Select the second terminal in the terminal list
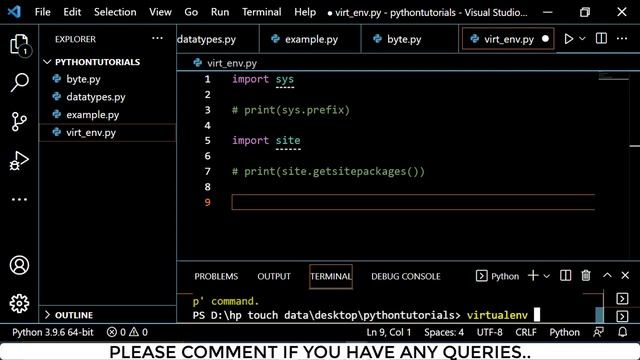 (x=622, y=316)
